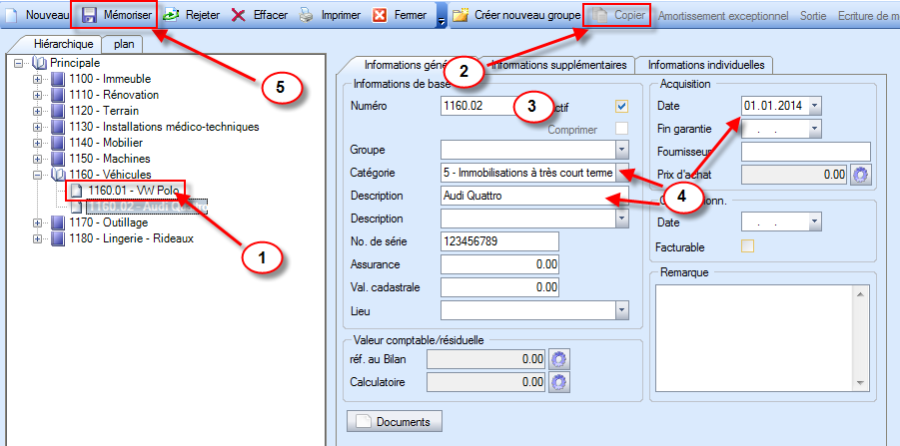Click the Mémoriser label in toolbar
This screenshot has height=446, width=900.
tap(127, 15)
